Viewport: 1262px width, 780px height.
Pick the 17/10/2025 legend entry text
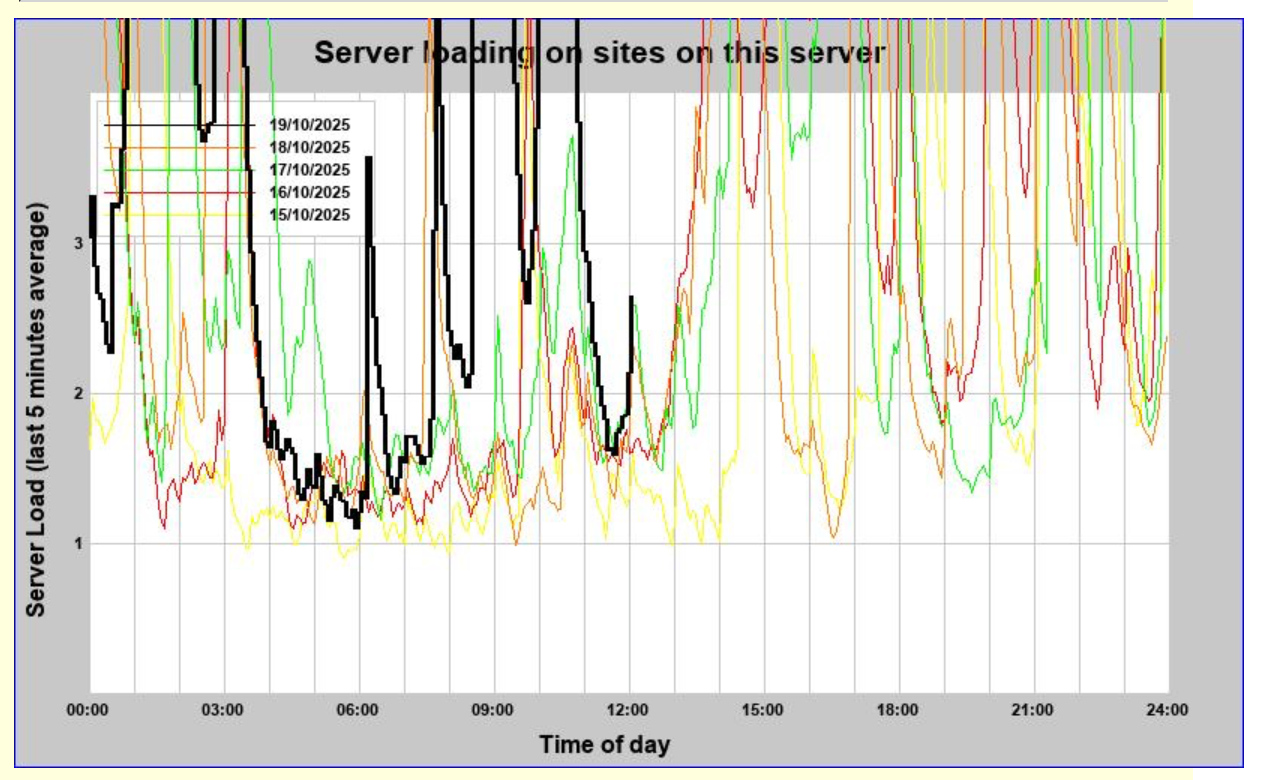coord(309,170)
